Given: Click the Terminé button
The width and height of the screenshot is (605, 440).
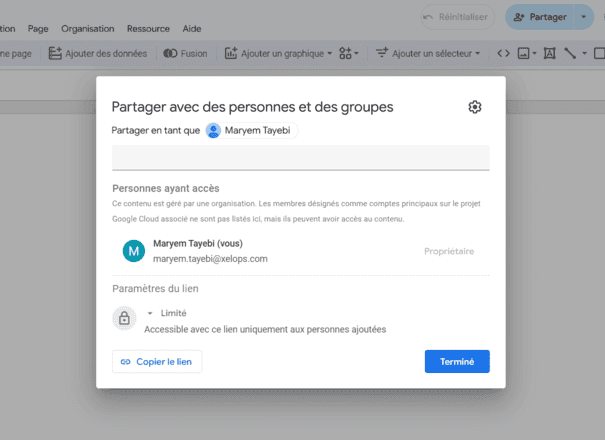Looking at the screenshot, I should coord(457,362).
